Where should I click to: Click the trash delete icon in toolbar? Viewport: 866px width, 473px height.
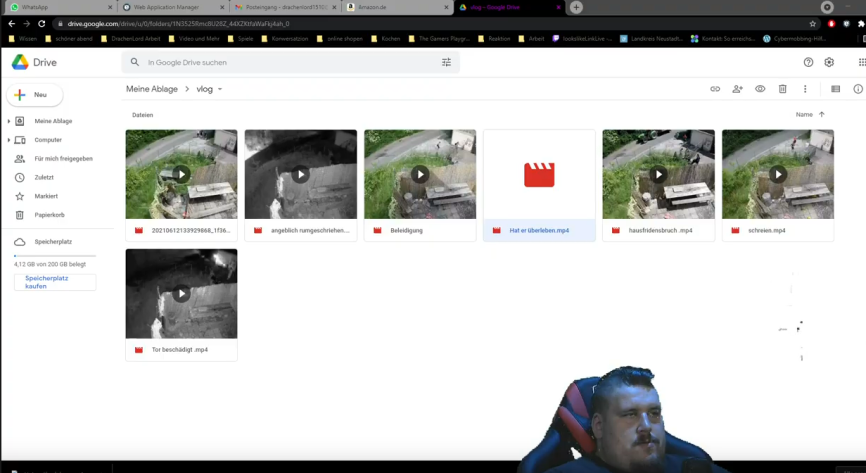[783, 89]
